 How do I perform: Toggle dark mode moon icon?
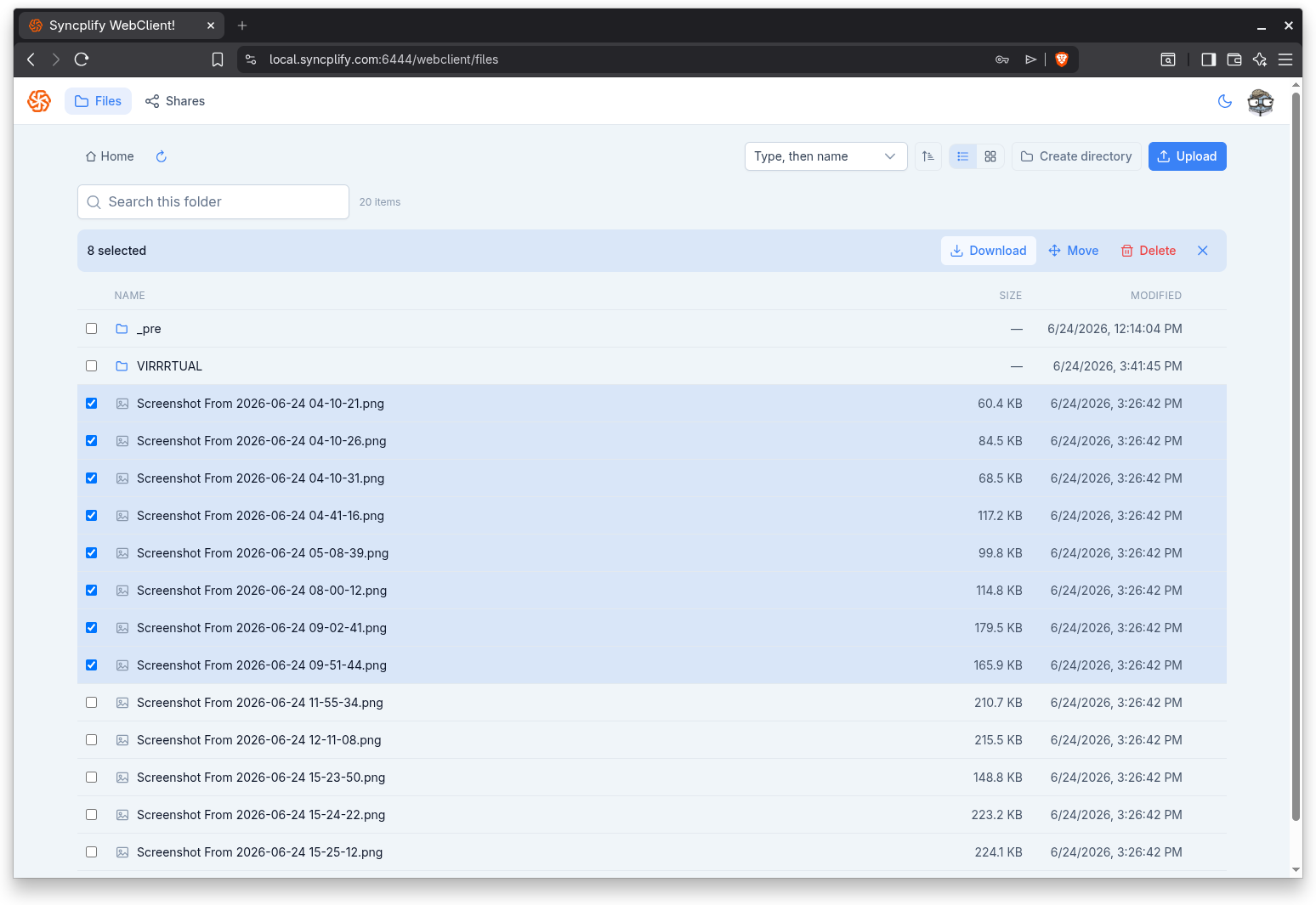(x=1225, y=101)
